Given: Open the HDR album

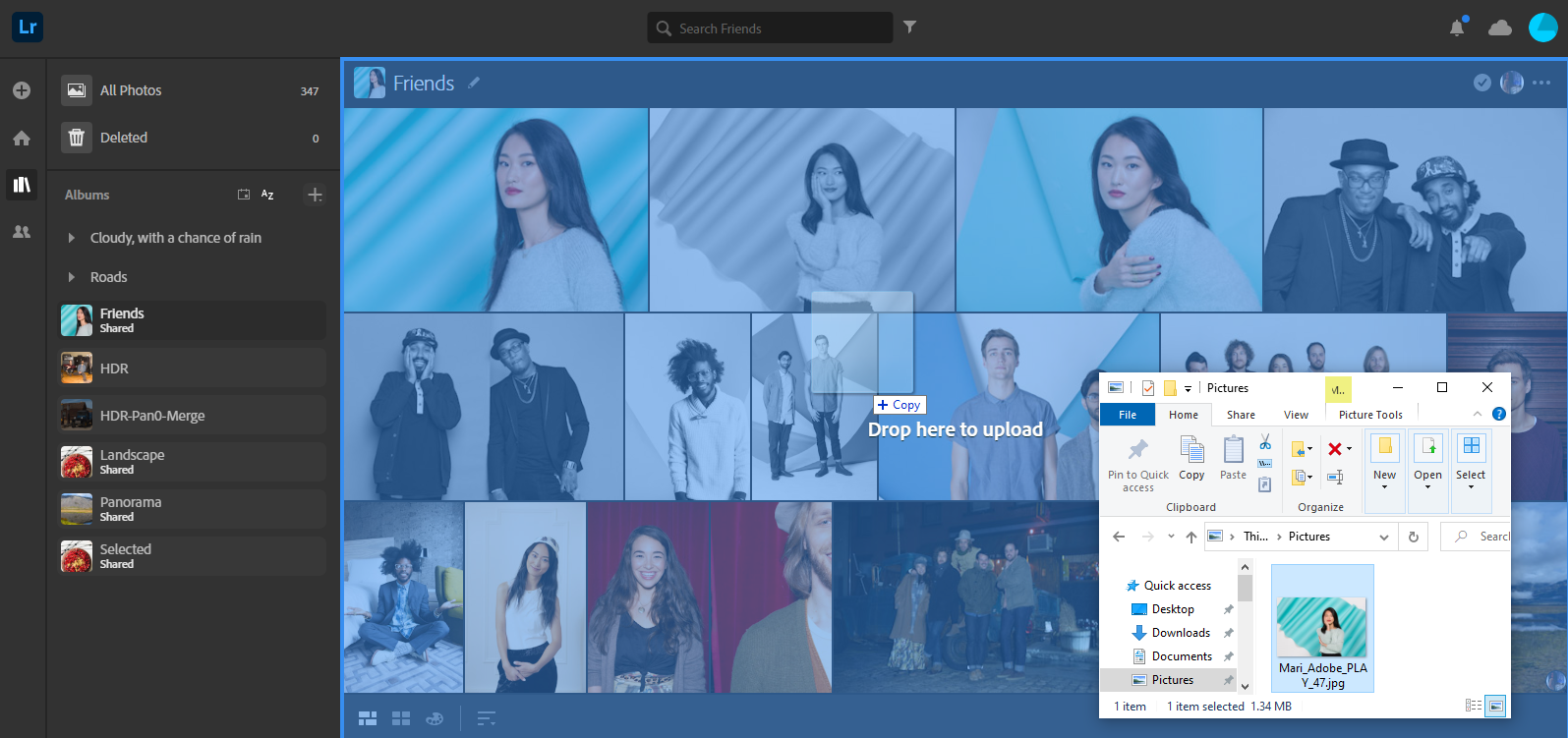Looking at the screenshot, I should (193, 368).
